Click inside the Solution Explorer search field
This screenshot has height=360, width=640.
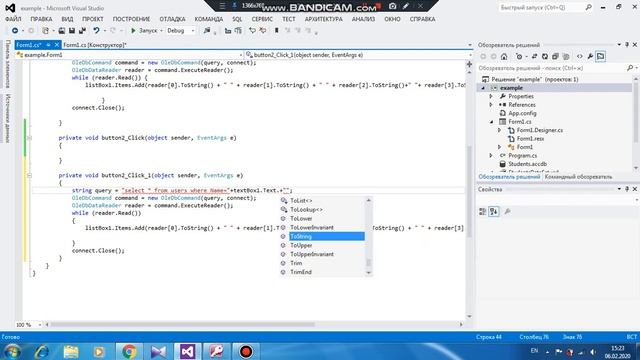click(553, 68)
